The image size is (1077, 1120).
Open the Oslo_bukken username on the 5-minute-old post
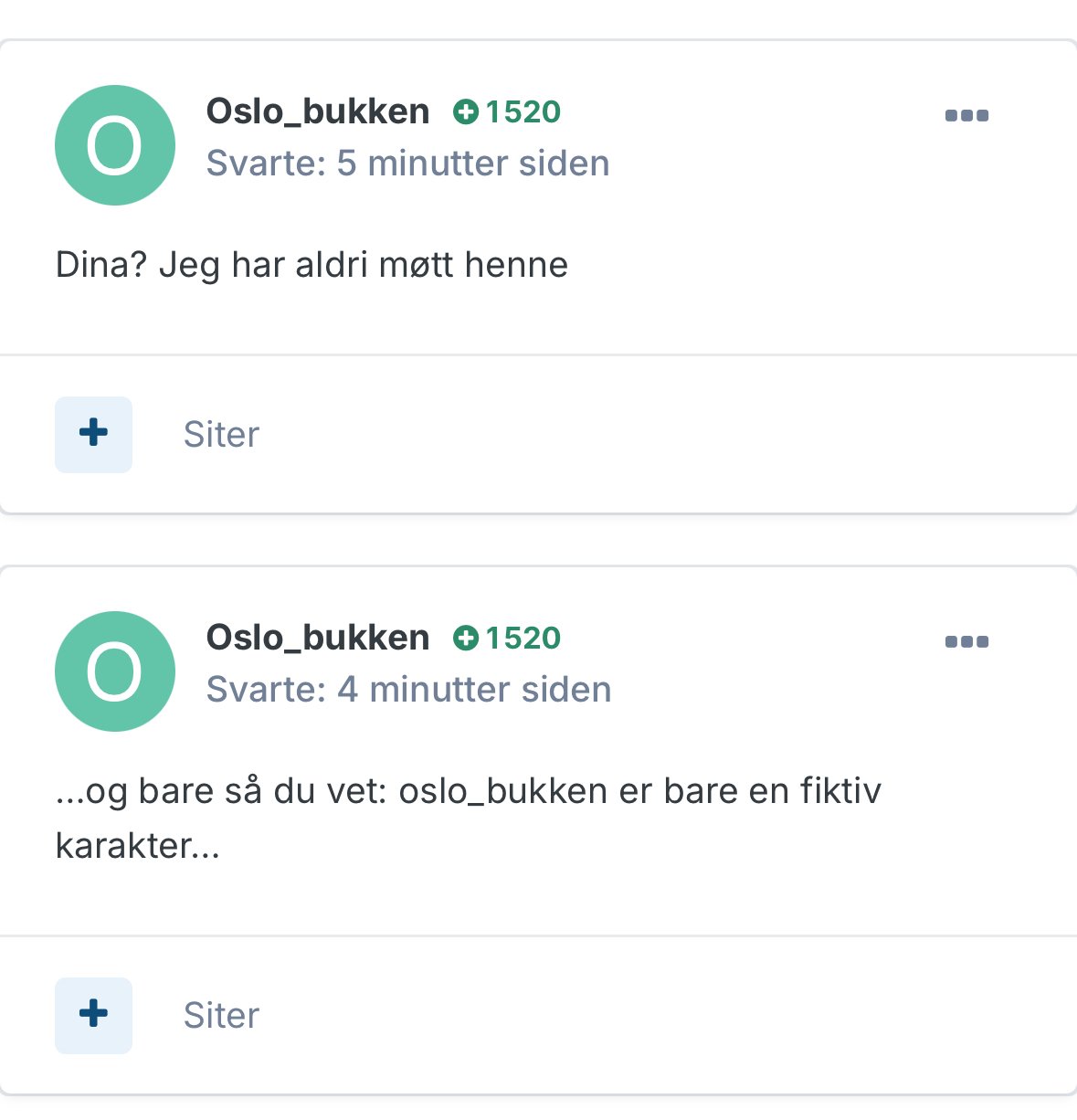tap(318, 111)
